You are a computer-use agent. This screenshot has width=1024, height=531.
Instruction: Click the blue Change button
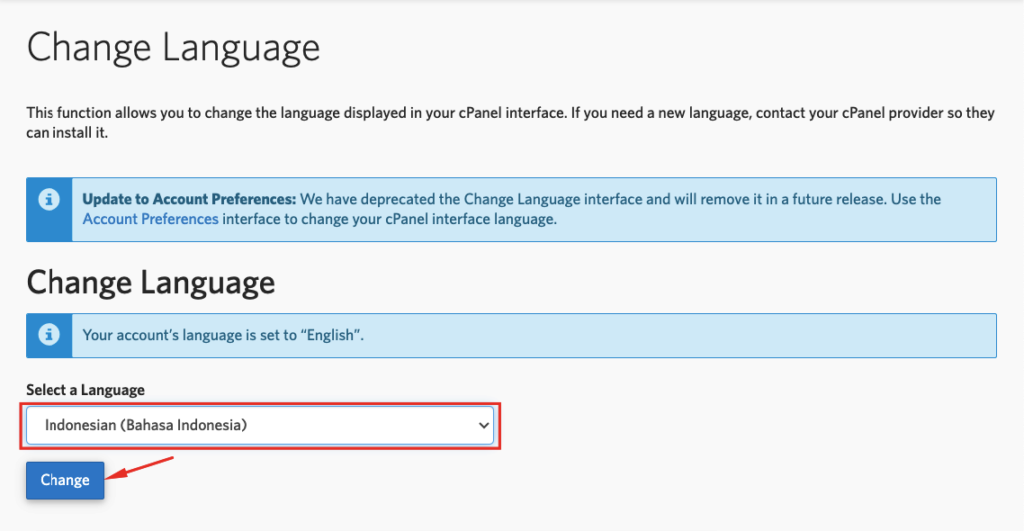(65, 480)
